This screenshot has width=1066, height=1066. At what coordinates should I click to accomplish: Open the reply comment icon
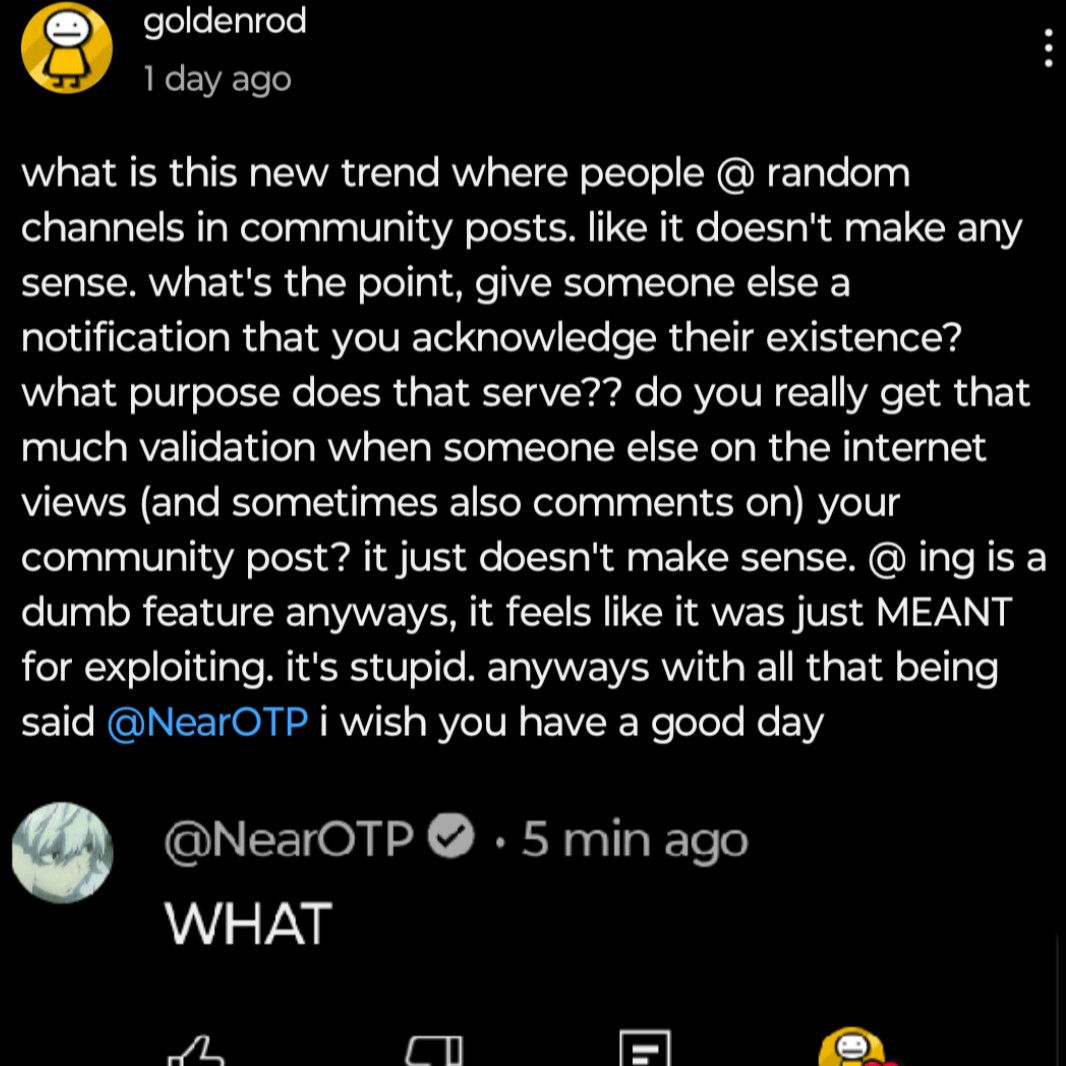pos(645,1051)
